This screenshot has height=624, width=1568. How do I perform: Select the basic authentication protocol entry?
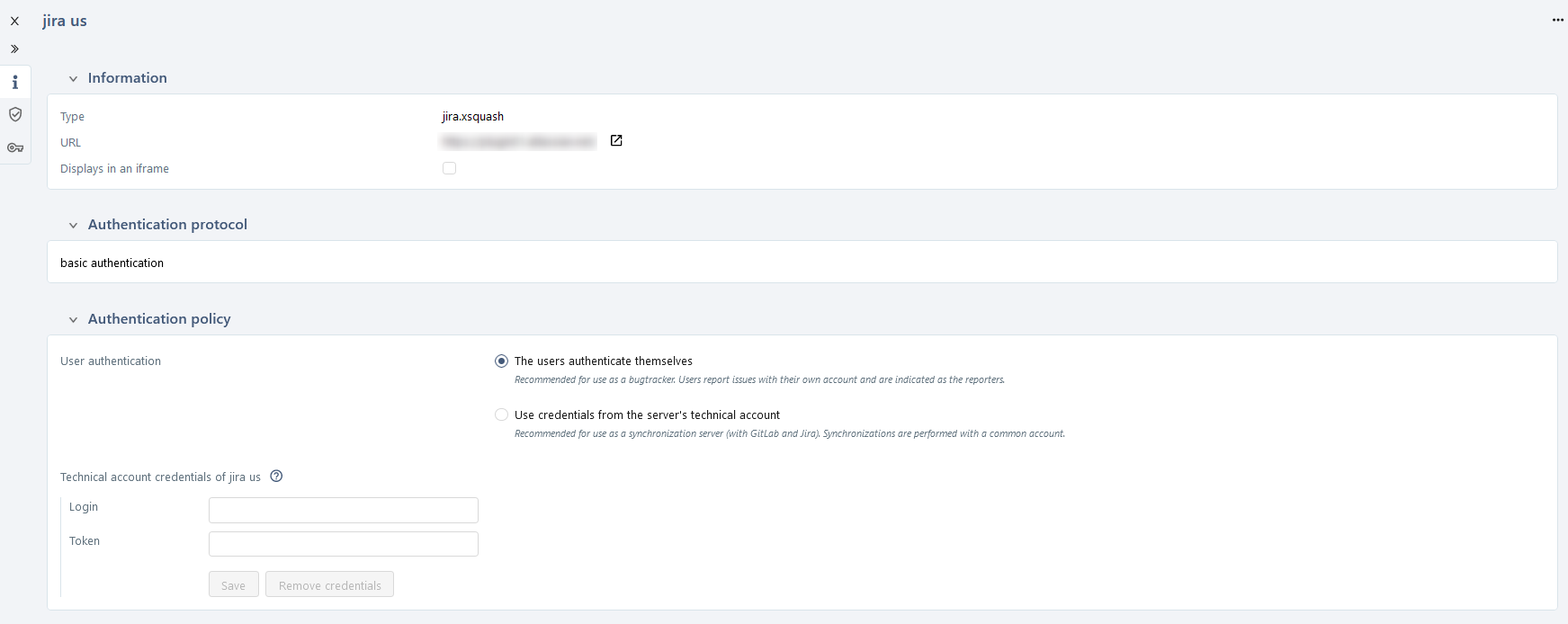point(112,263)
